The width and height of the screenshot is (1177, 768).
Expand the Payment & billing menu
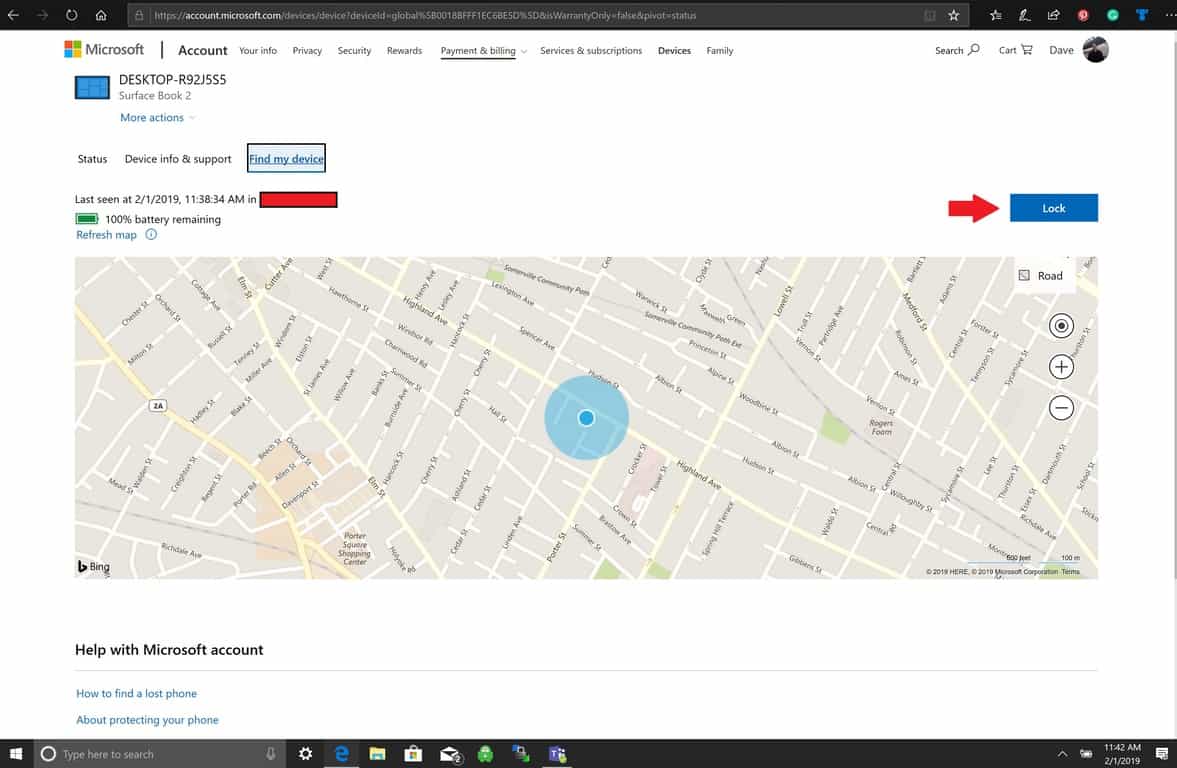[483, 51]
